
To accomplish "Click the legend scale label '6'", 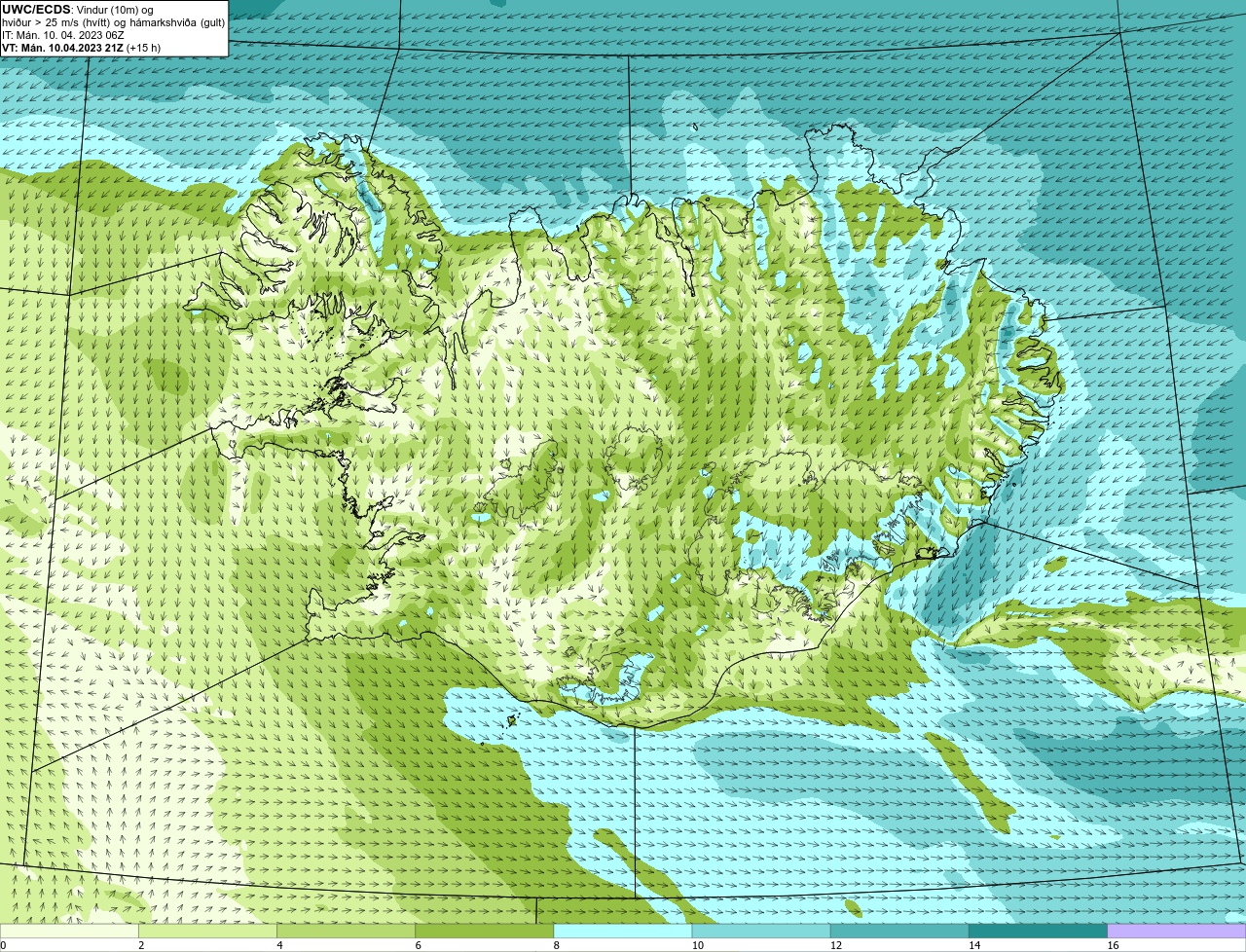I will 418,945.
